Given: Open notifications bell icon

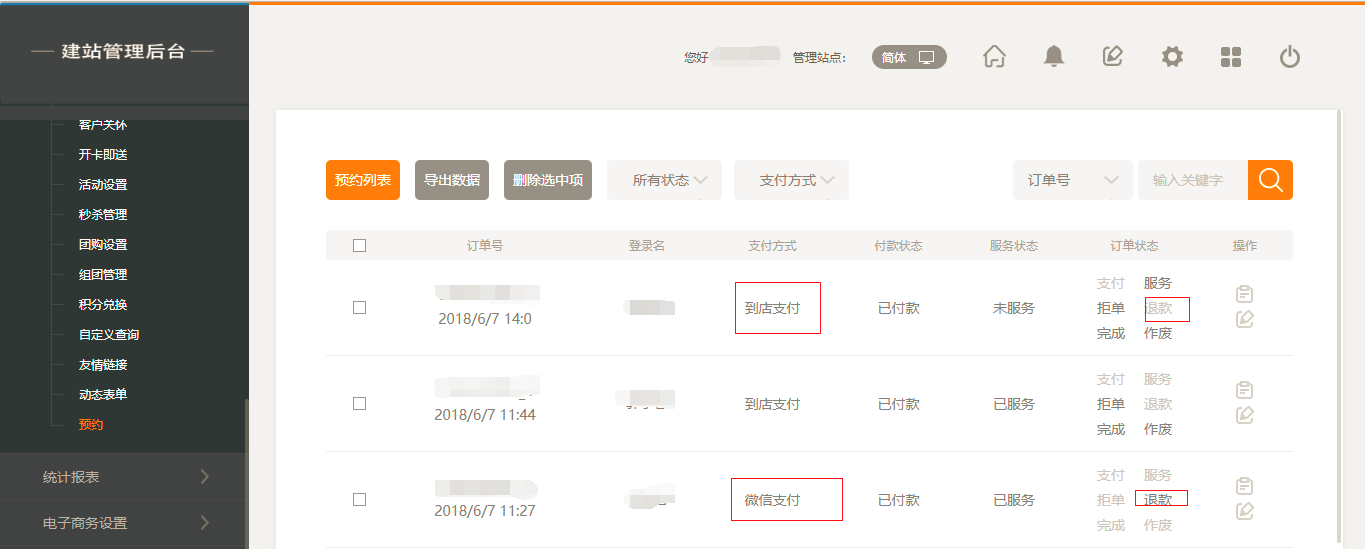Looking at the screenshot, I should 1053,57.
